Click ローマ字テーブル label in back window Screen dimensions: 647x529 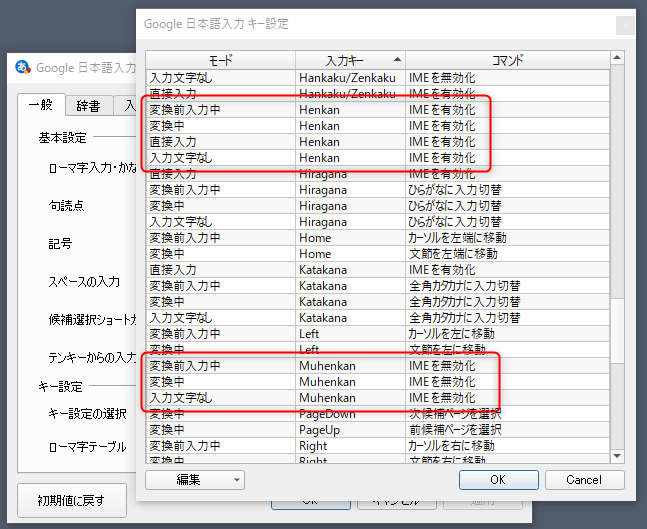tap(87, 447)
